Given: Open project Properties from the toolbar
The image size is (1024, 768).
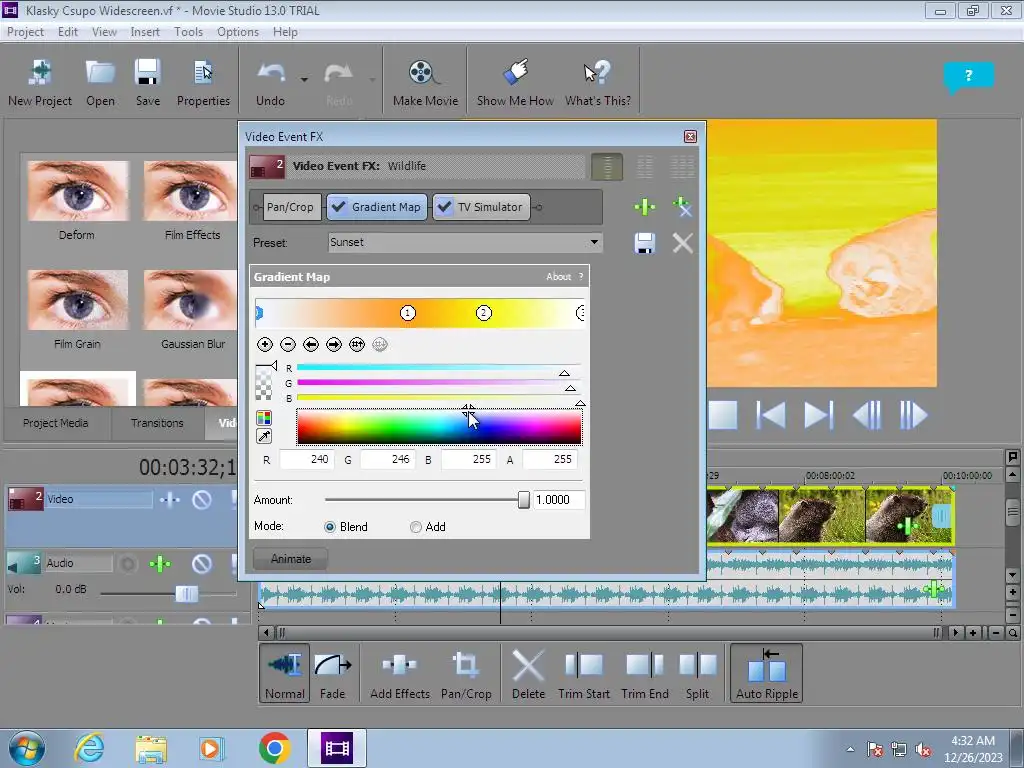Looking at the screenshot, I should pos(203,83).
